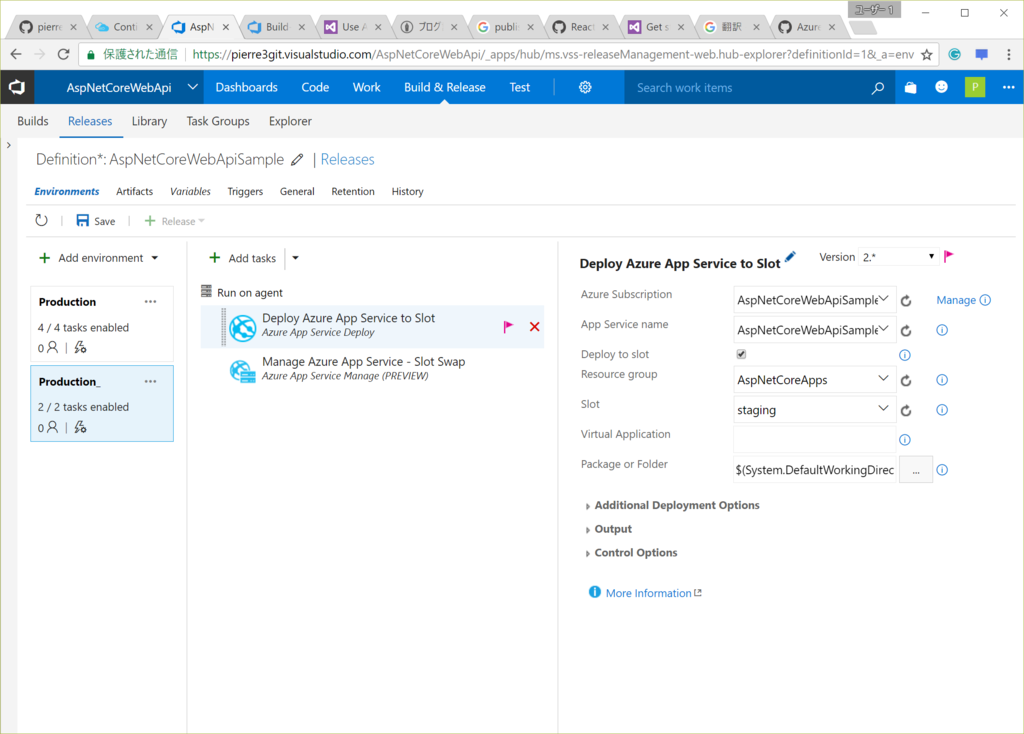Image resolution: width=1024 pixels, height=734 pixels.
Task: Click approvers person icon in Production_ card
Action: [52, 427]
